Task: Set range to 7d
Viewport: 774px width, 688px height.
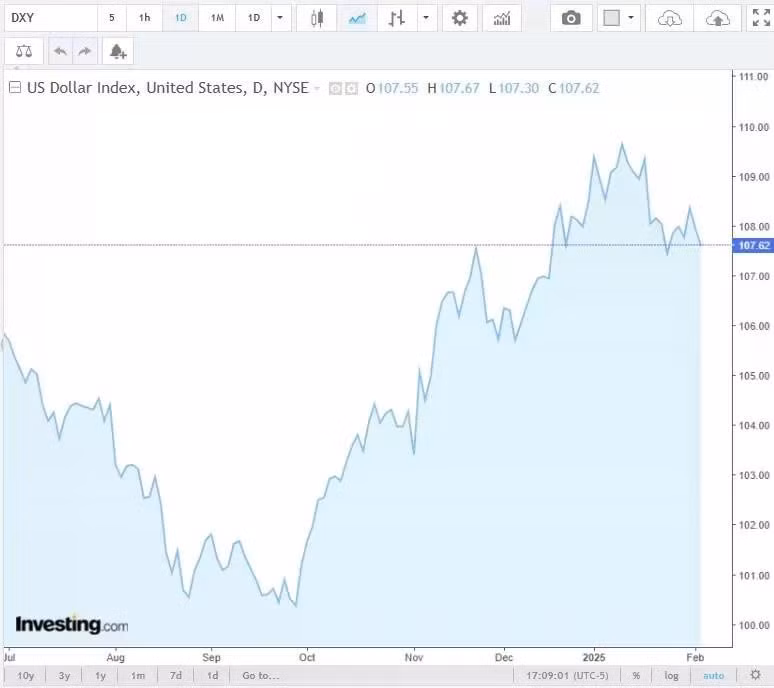Action: click(176, 676)
